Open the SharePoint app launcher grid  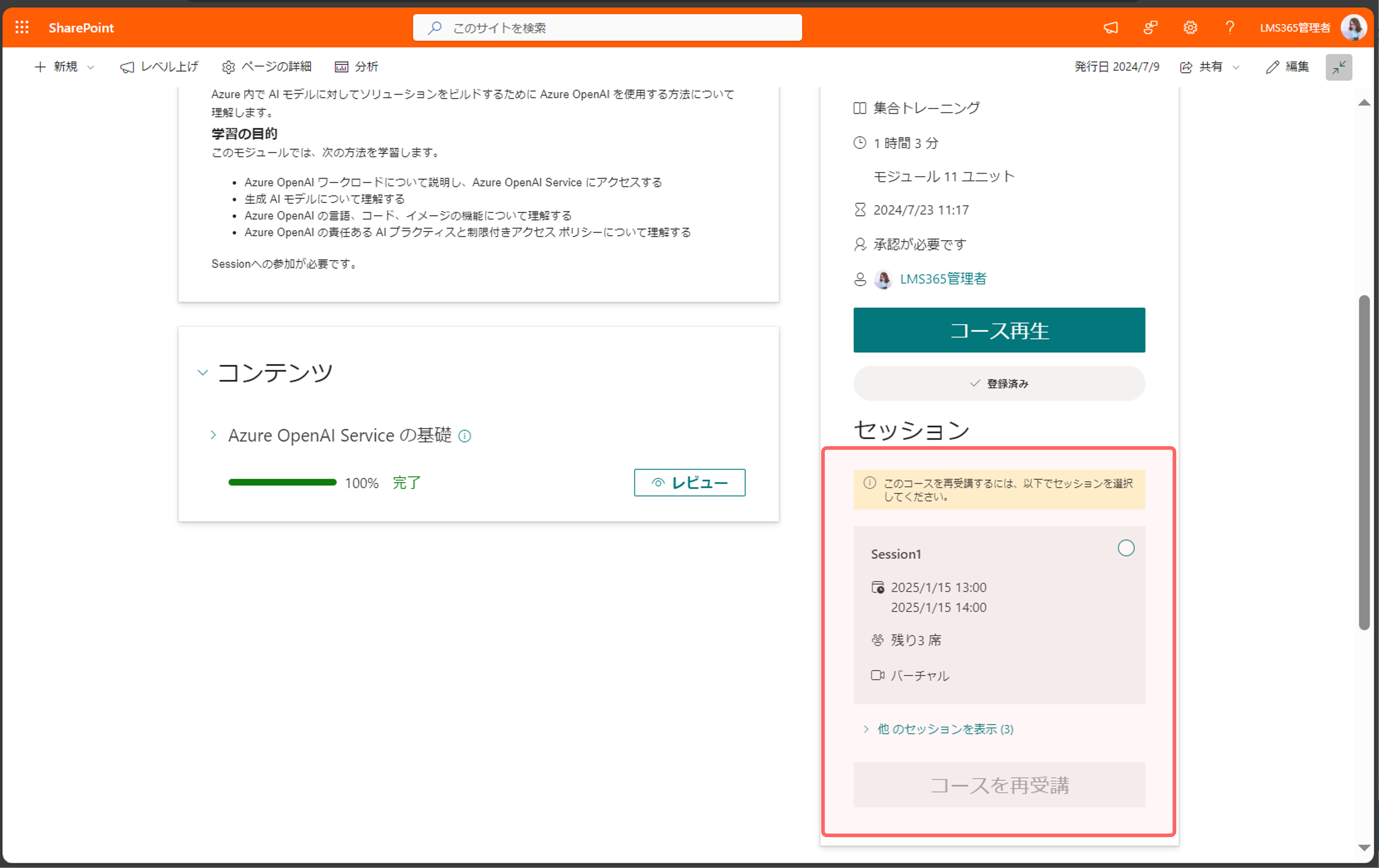coord(22,27)
